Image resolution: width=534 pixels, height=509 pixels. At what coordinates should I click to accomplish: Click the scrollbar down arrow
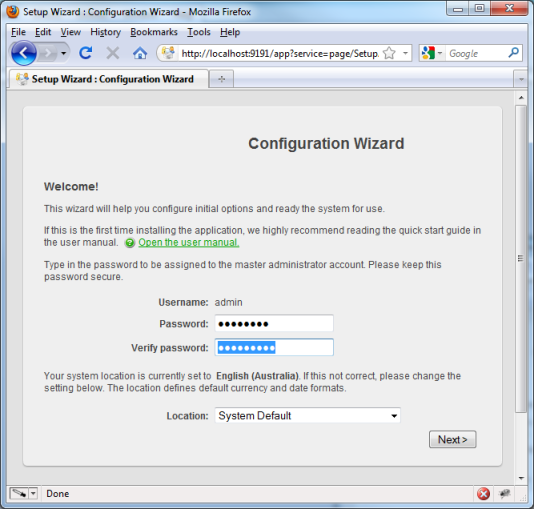pos(521,478)
